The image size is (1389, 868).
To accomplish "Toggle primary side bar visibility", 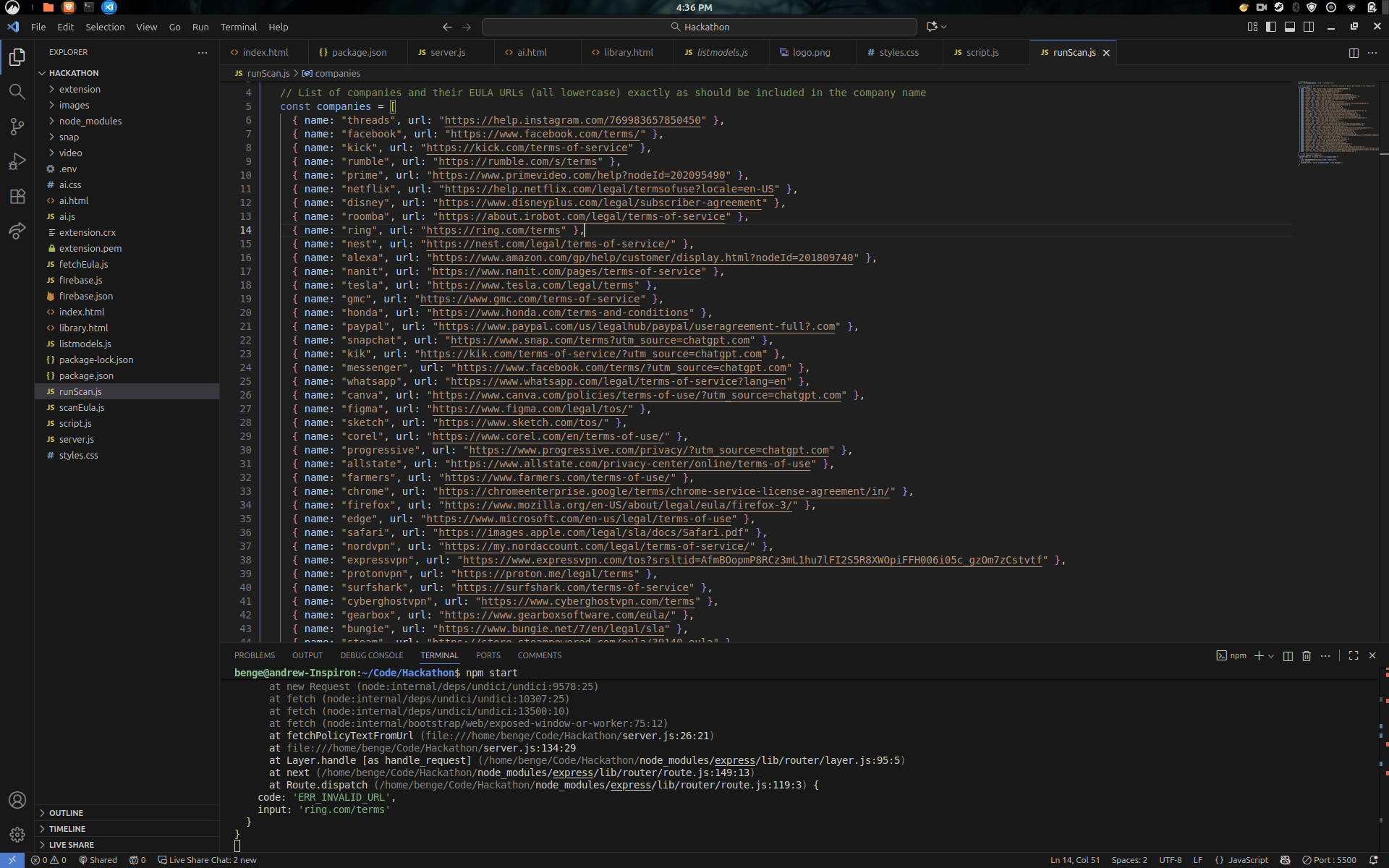I will tap(1271, 27).
